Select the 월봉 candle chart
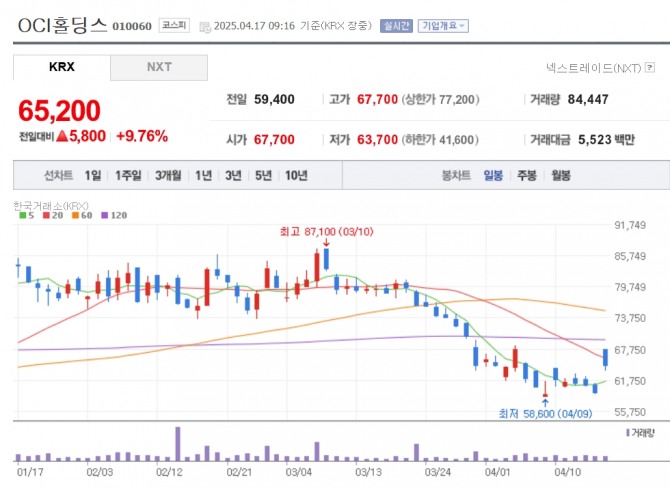Screen dimensions: 670x488 561,175
